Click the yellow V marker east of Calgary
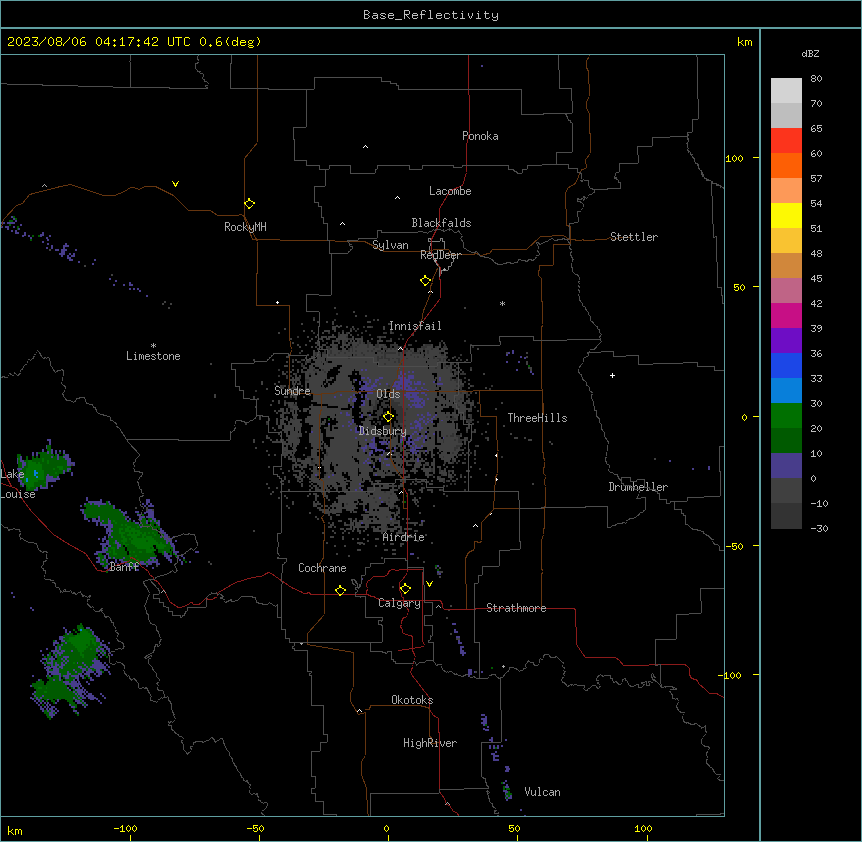Screen dimensions: 862x842 point(429,584)
